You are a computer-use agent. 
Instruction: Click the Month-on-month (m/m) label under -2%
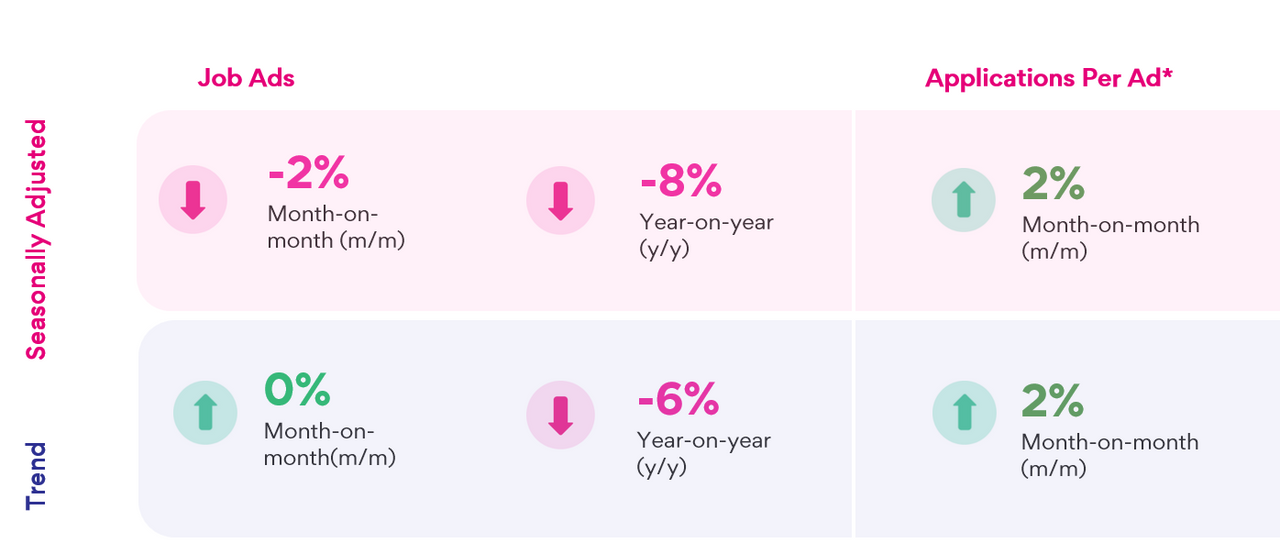tap(336, 227)
